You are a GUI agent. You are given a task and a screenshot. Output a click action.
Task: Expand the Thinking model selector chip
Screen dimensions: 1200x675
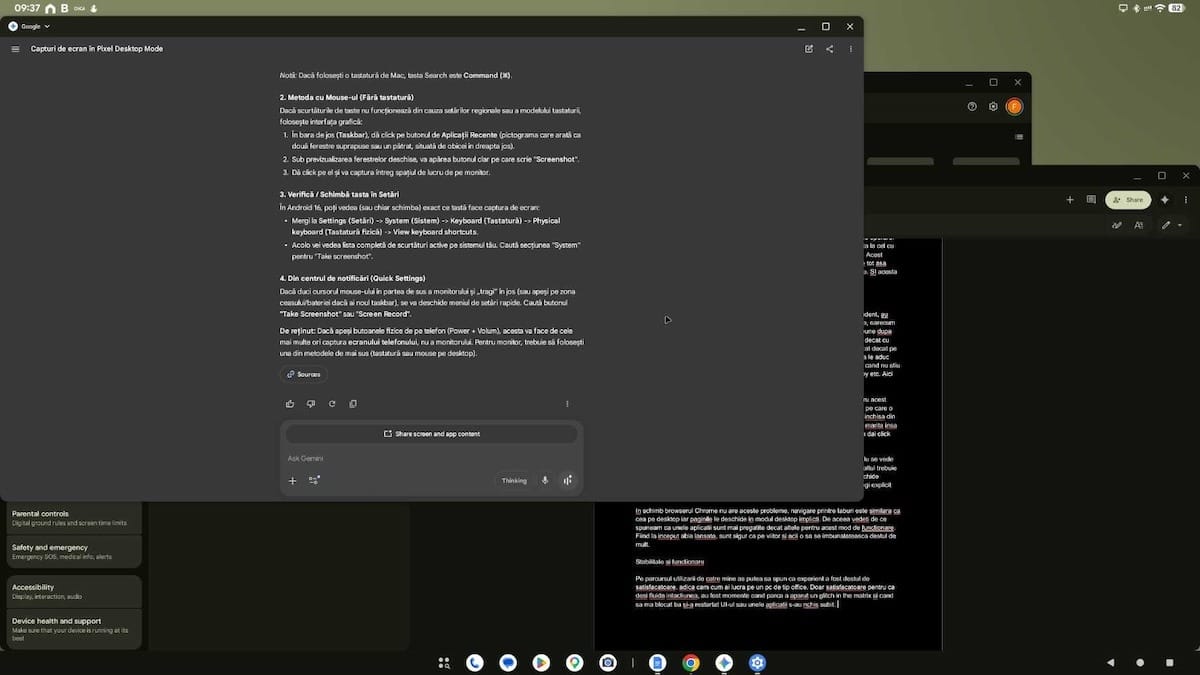tap(513, 480)
